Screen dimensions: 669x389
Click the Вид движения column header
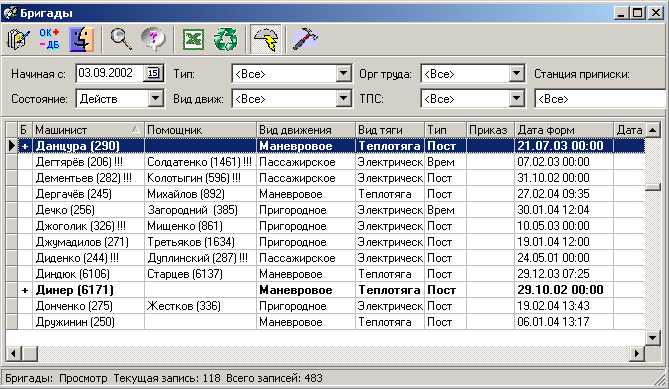[x=305, y=130]
